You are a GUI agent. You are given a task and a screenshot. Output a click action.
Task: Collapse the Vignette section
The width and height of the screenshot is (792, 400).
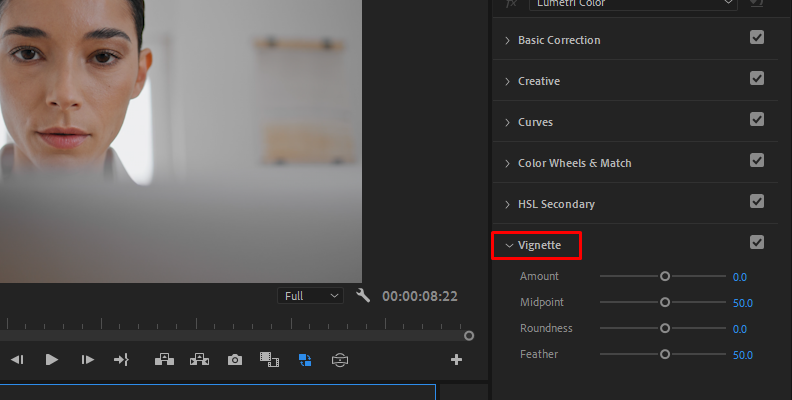(x=509, y=245)
